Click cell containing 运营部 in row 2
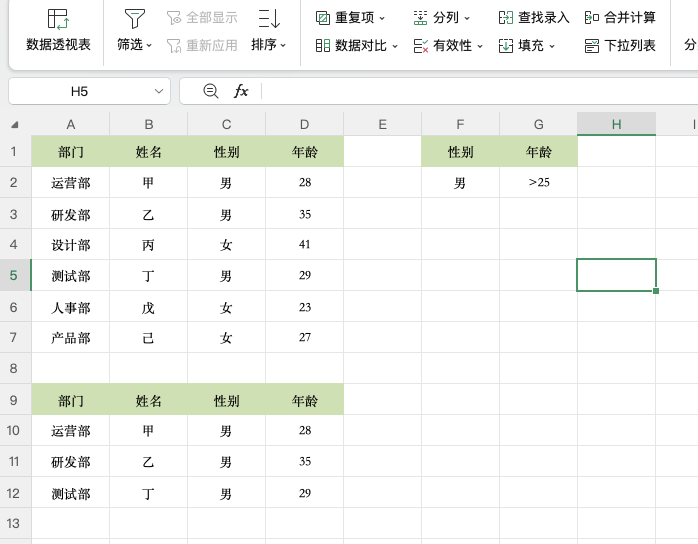The width and height of the screenshot is (698, 544). 70,183
